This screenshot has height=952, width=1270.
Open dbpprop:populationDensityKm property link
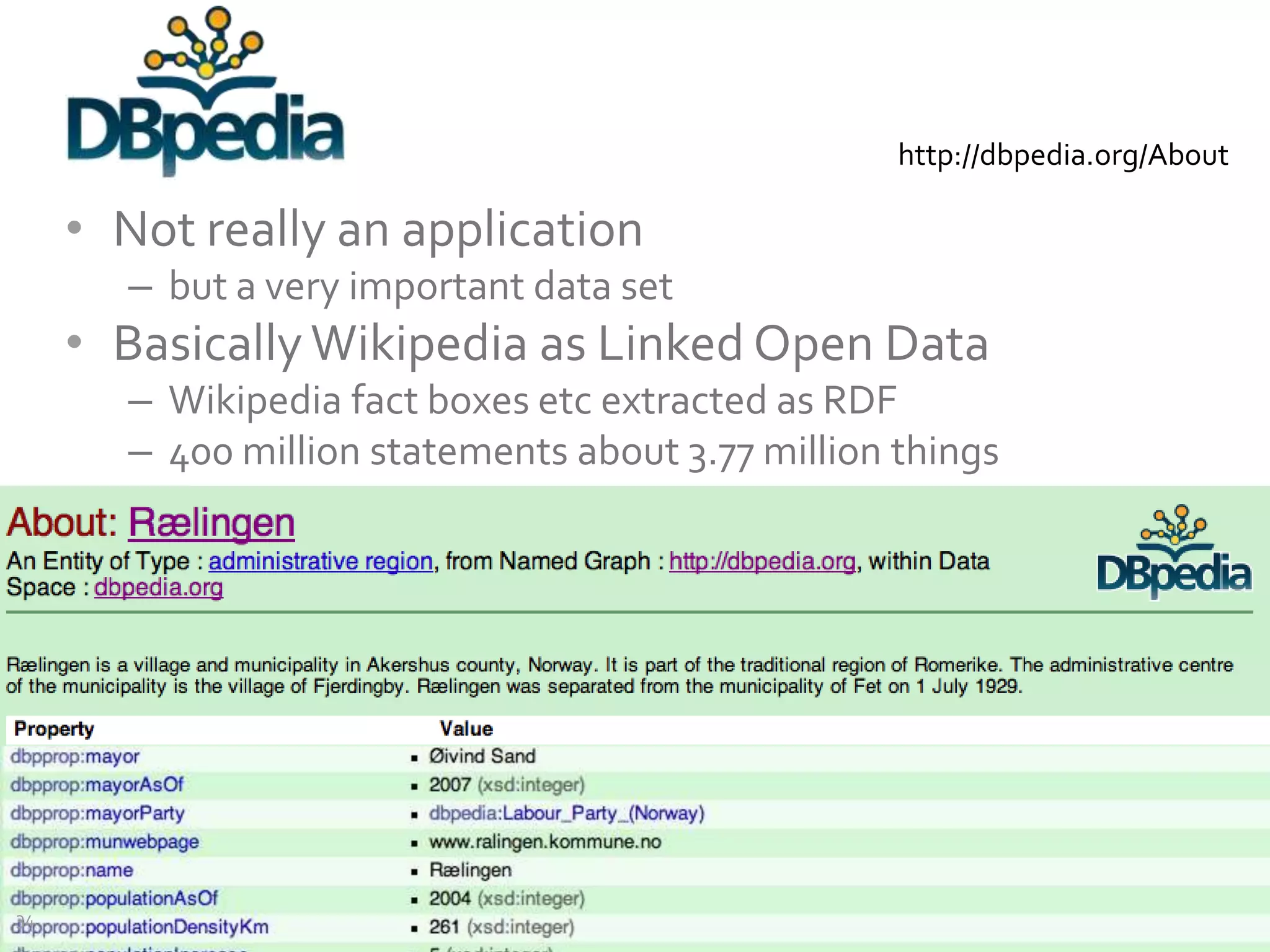(140, 927)
